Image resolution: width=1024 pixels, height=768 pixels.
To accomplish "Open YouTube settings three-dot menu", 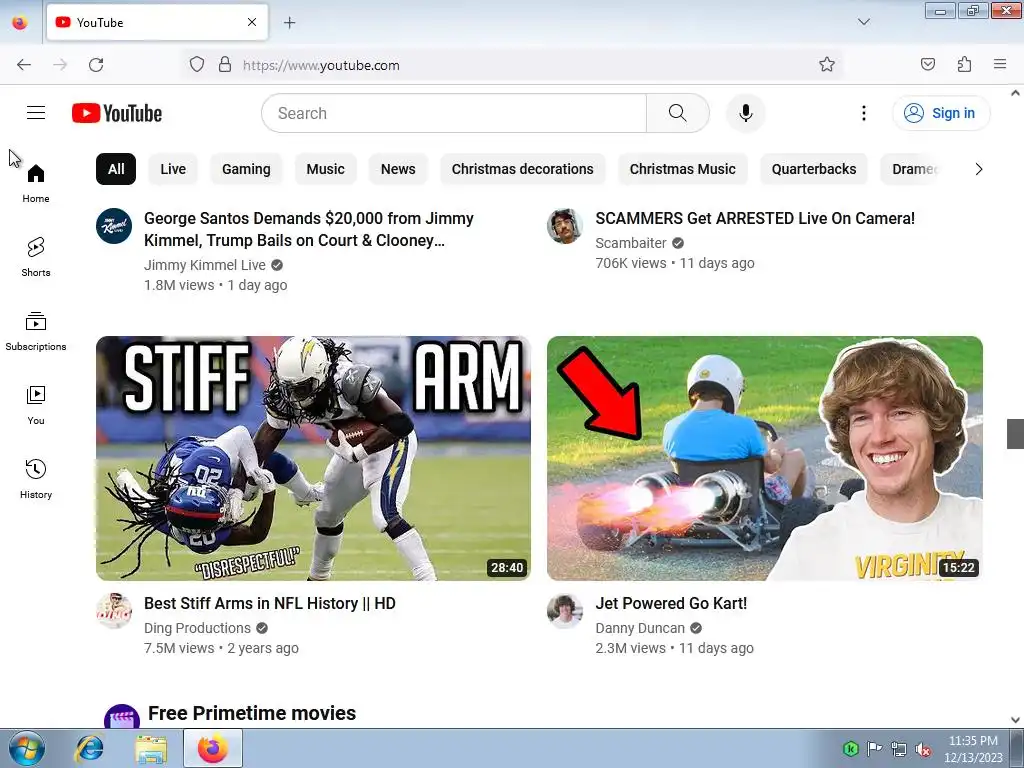I will (863, 113).
